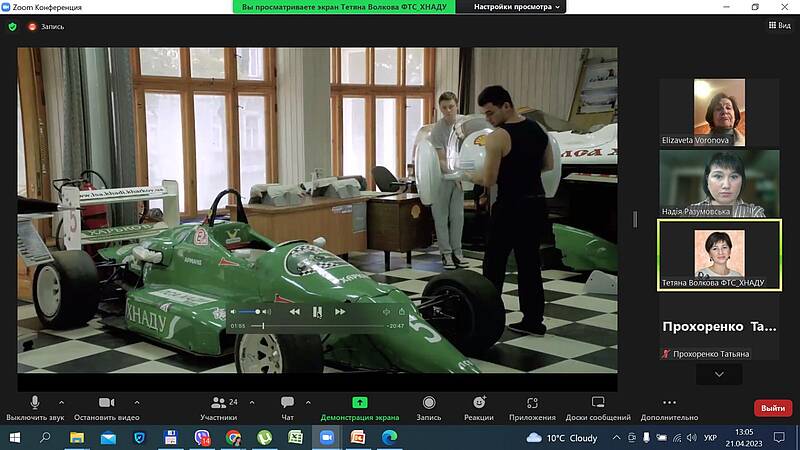This screenshot has height=450, width=800.
Task: Open Доски сообщений whiteboards
Action: coord(598,408)
